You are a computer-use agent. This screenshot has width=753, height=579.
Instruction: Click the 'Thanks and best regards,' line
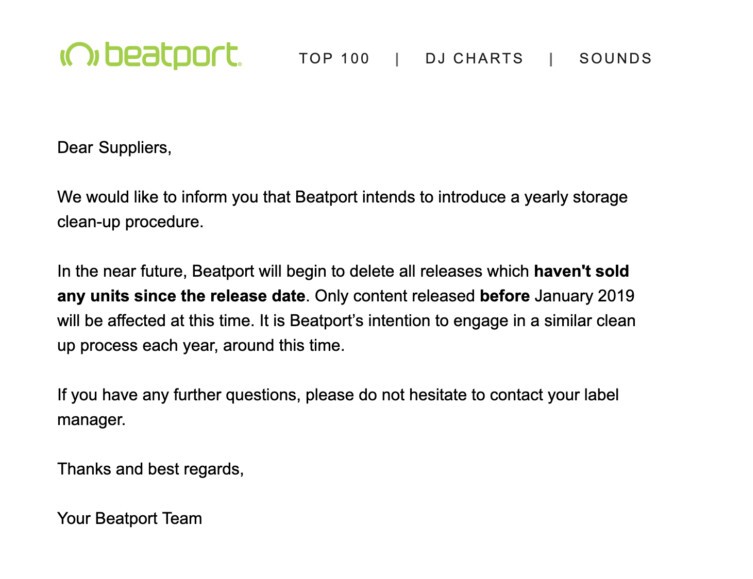coord(150,469)
